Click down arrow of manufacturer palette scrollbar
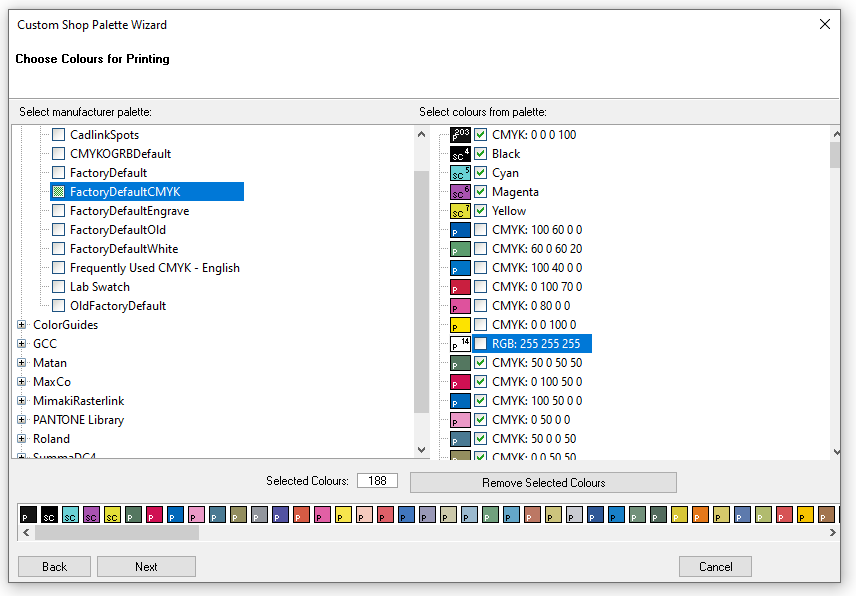This screenshot has height=596, width=856. 421,450
